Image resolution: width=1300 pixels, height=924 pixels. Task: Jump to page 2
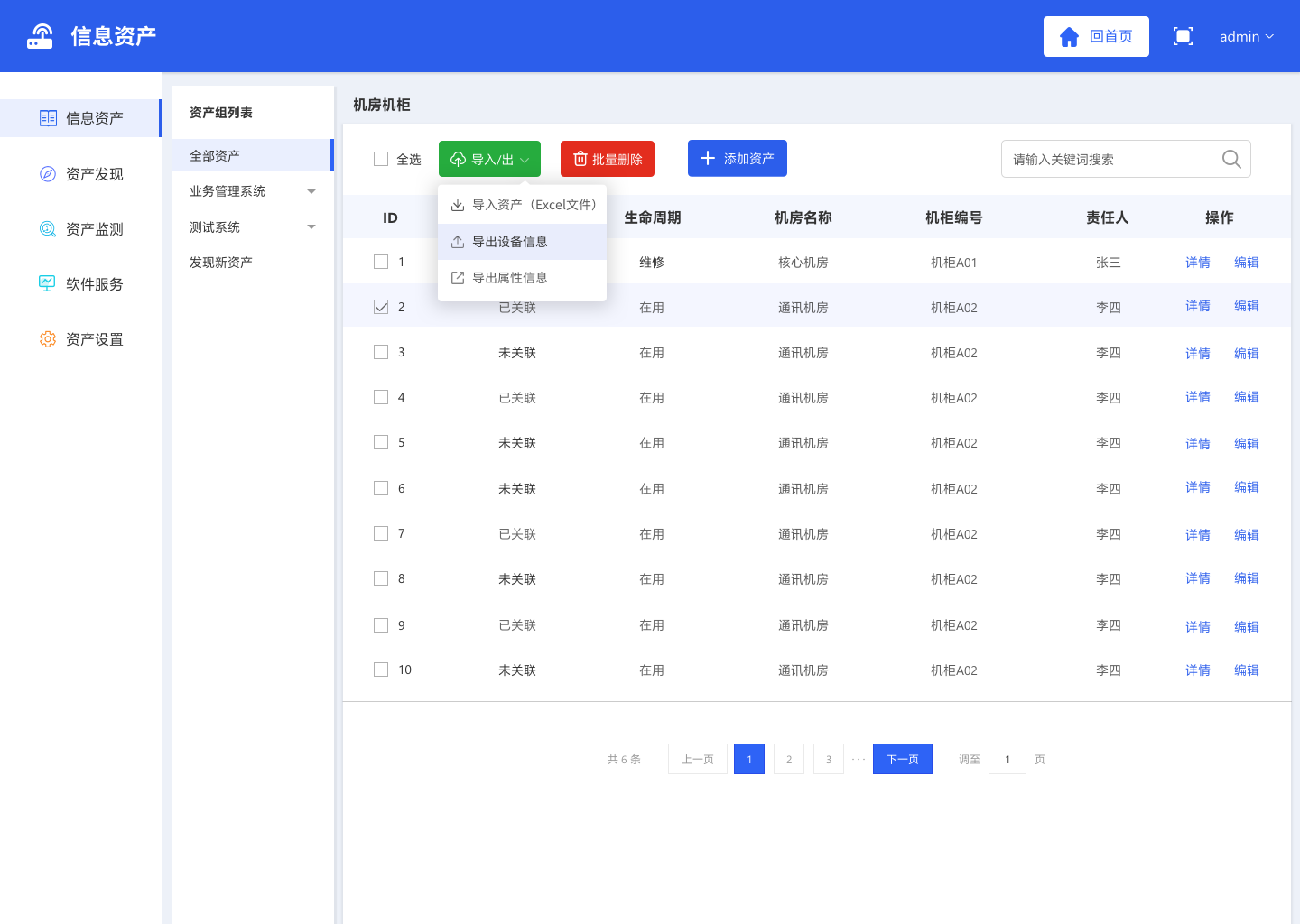(x=789, y=759)
